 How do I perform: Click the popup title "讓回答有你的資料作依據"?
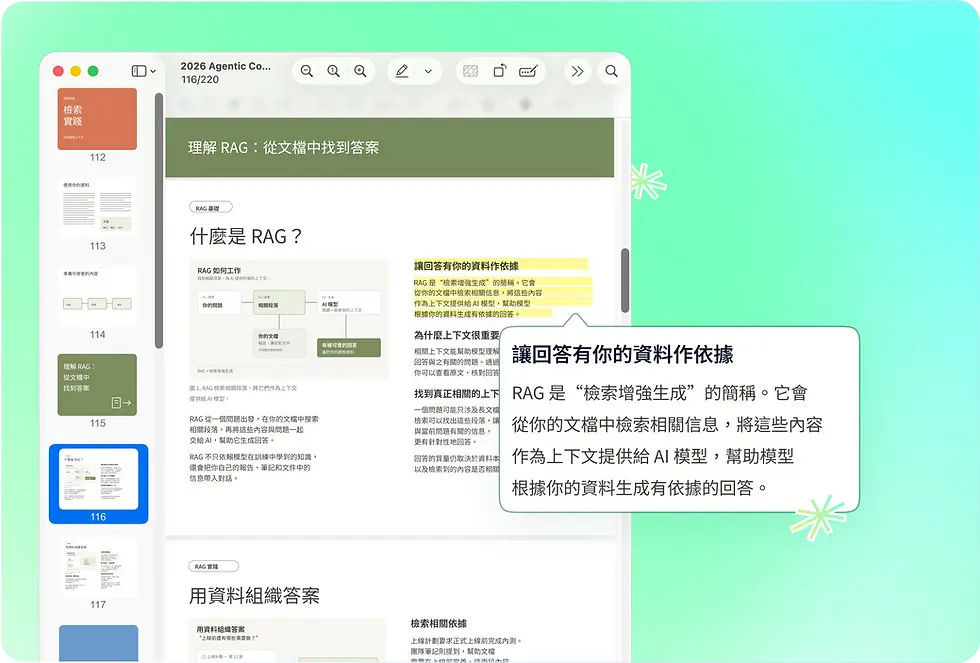pos(622,354)
